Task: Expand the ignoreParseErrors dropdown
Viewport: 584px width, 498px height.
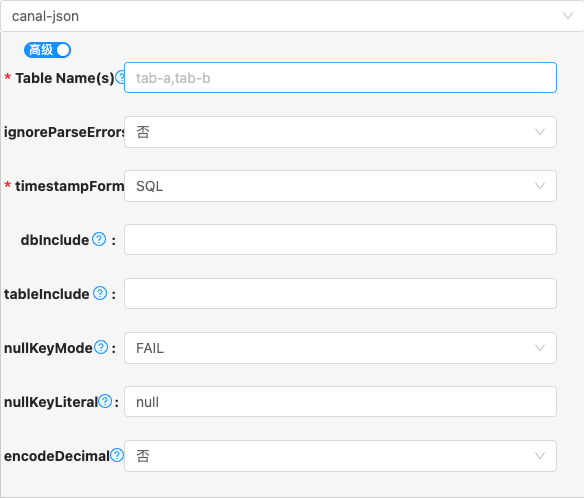Action: click(x=340, y=132)
